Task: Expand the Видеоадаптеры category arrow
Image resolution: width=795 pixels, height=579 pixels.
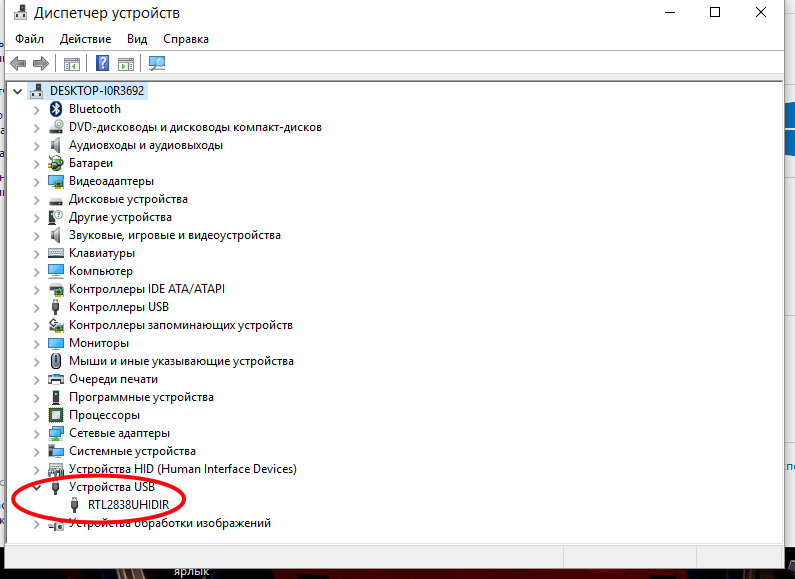Action: [x=37, y=182]
